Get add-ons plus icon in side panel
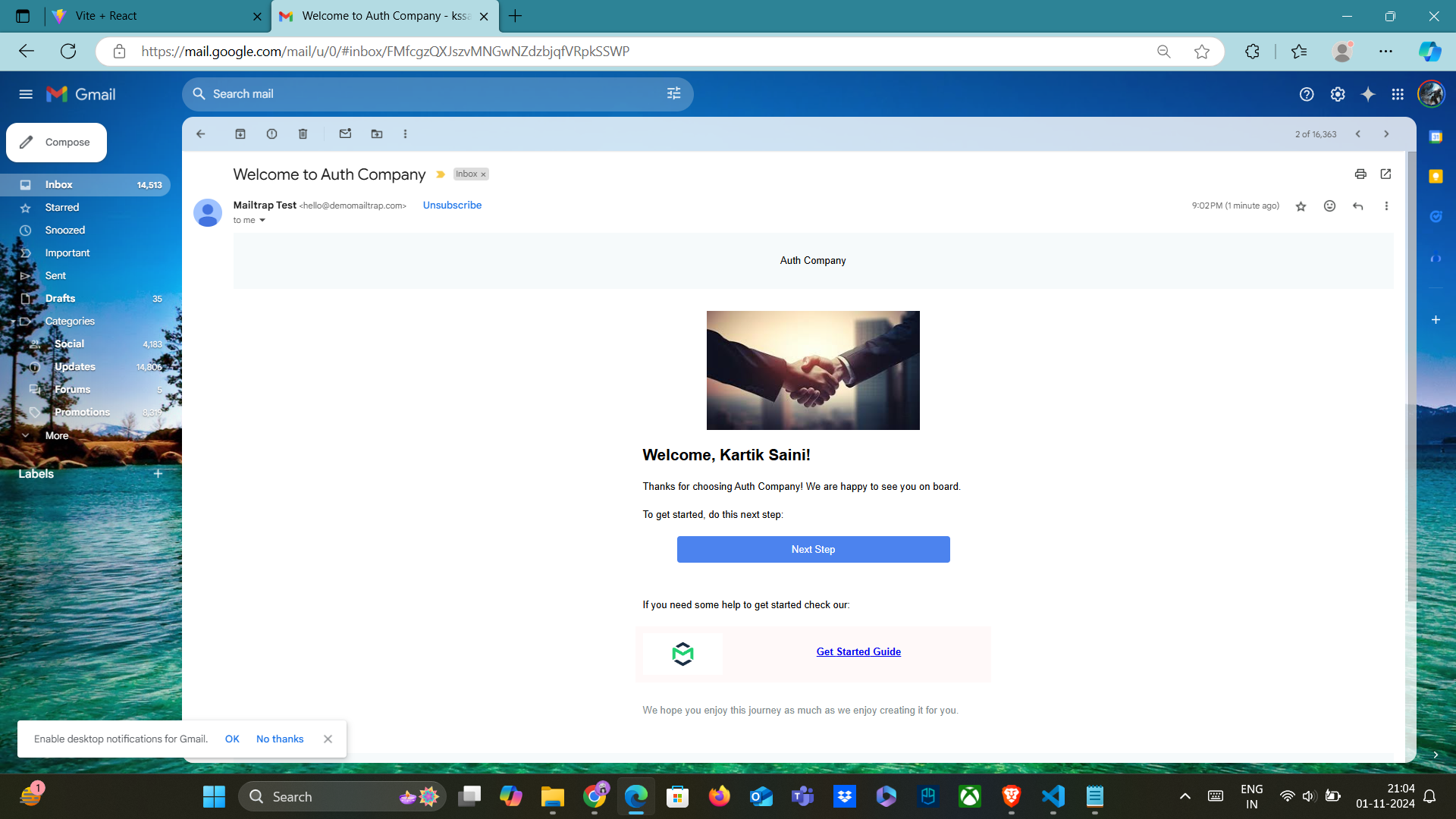 pyautogui.click(x=1436, y=320)
